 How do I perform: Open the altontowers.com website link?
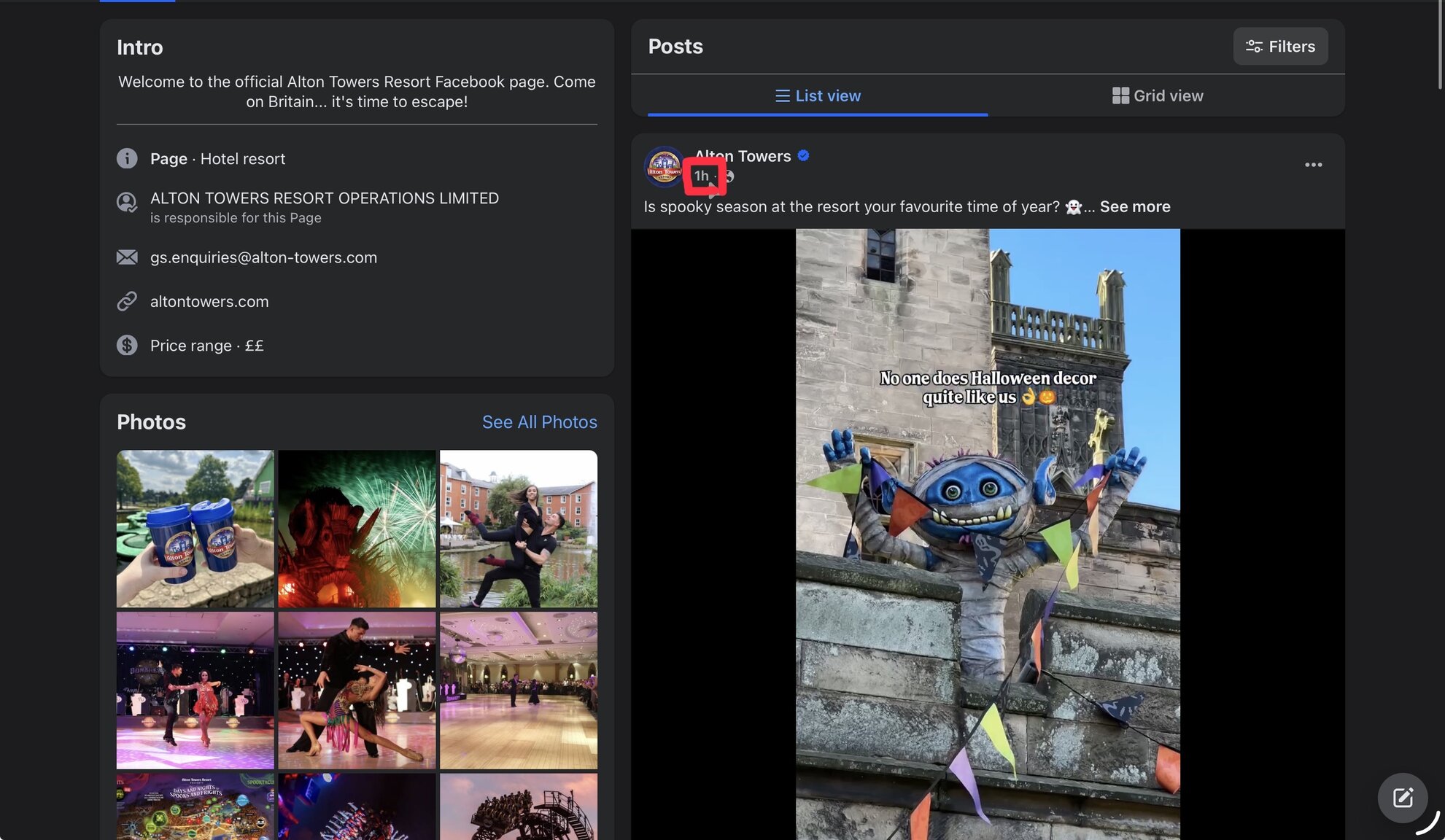pyautogui.click(x=209, y=301)
